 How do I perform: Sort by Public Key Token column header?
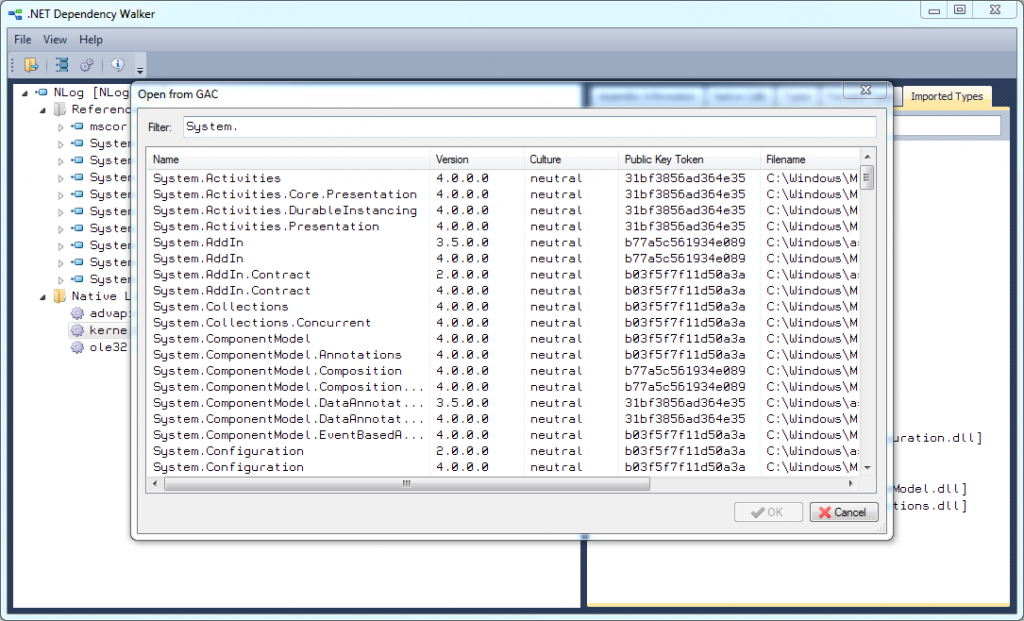(689, 159)
